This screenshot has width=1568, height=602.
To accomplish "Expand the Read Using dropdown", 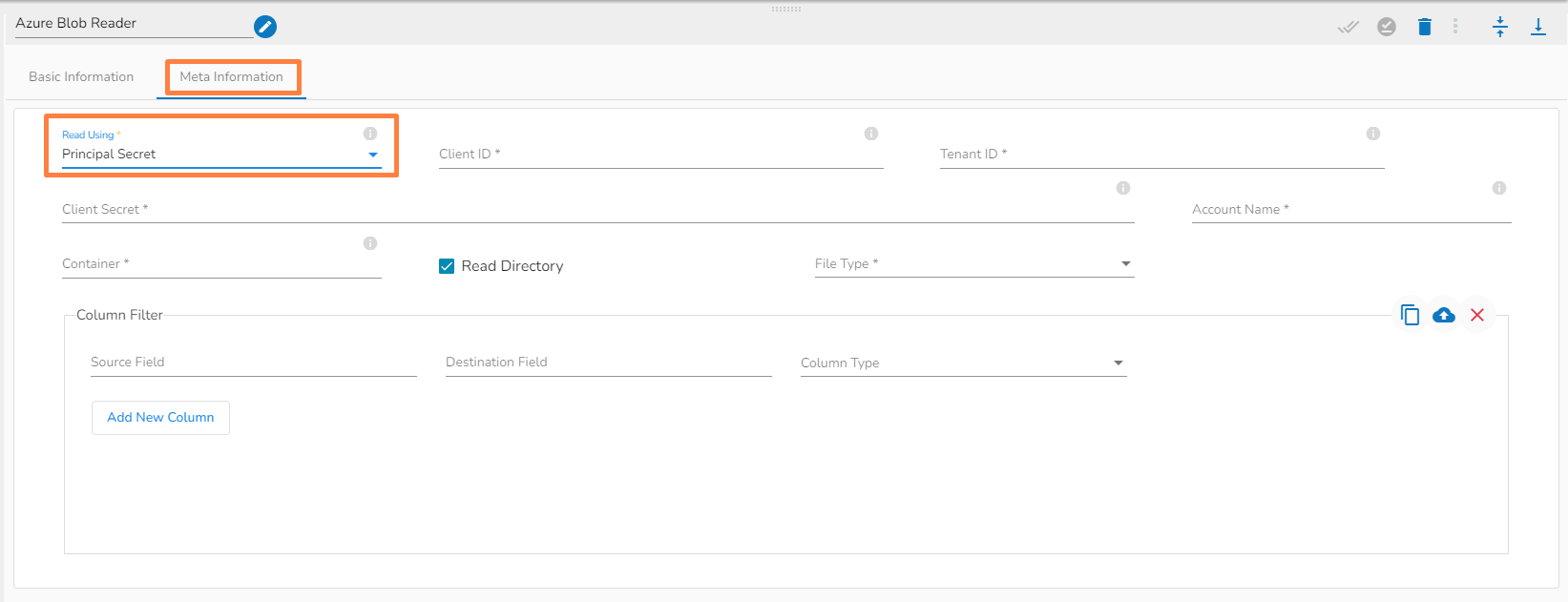I will click(373, 155).
